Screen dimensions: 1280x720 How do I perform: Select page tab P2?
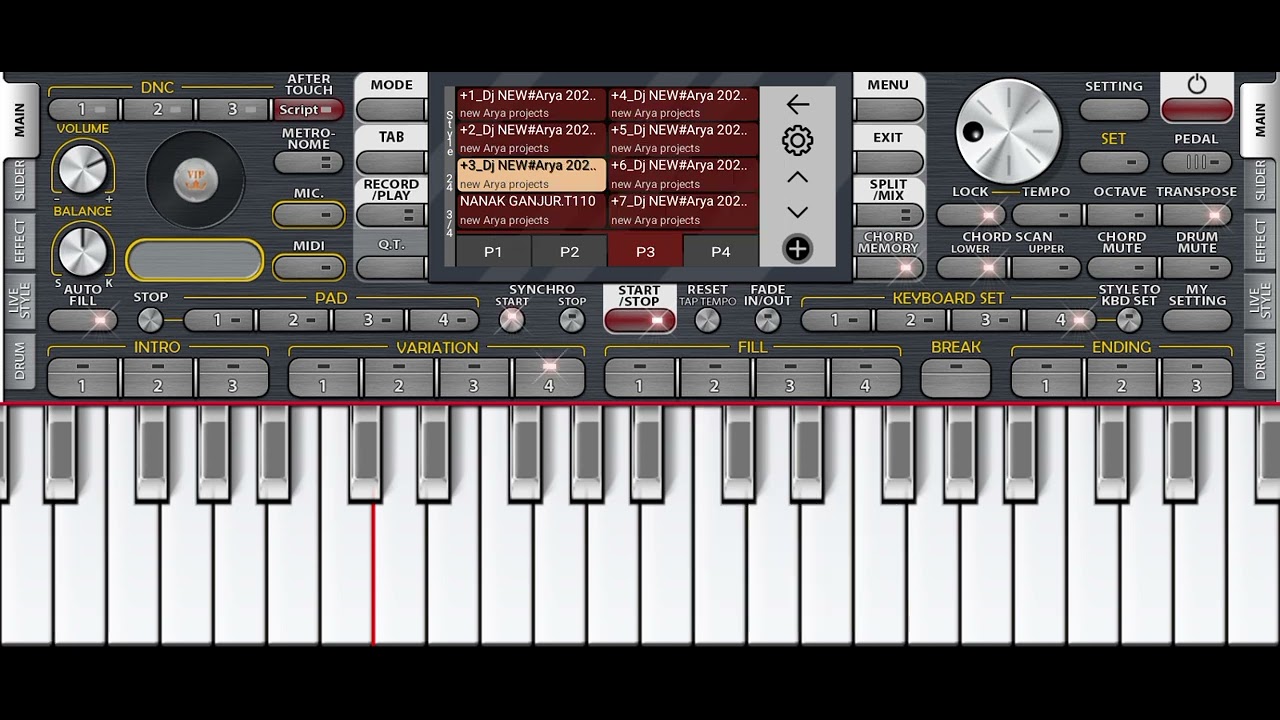569,251
